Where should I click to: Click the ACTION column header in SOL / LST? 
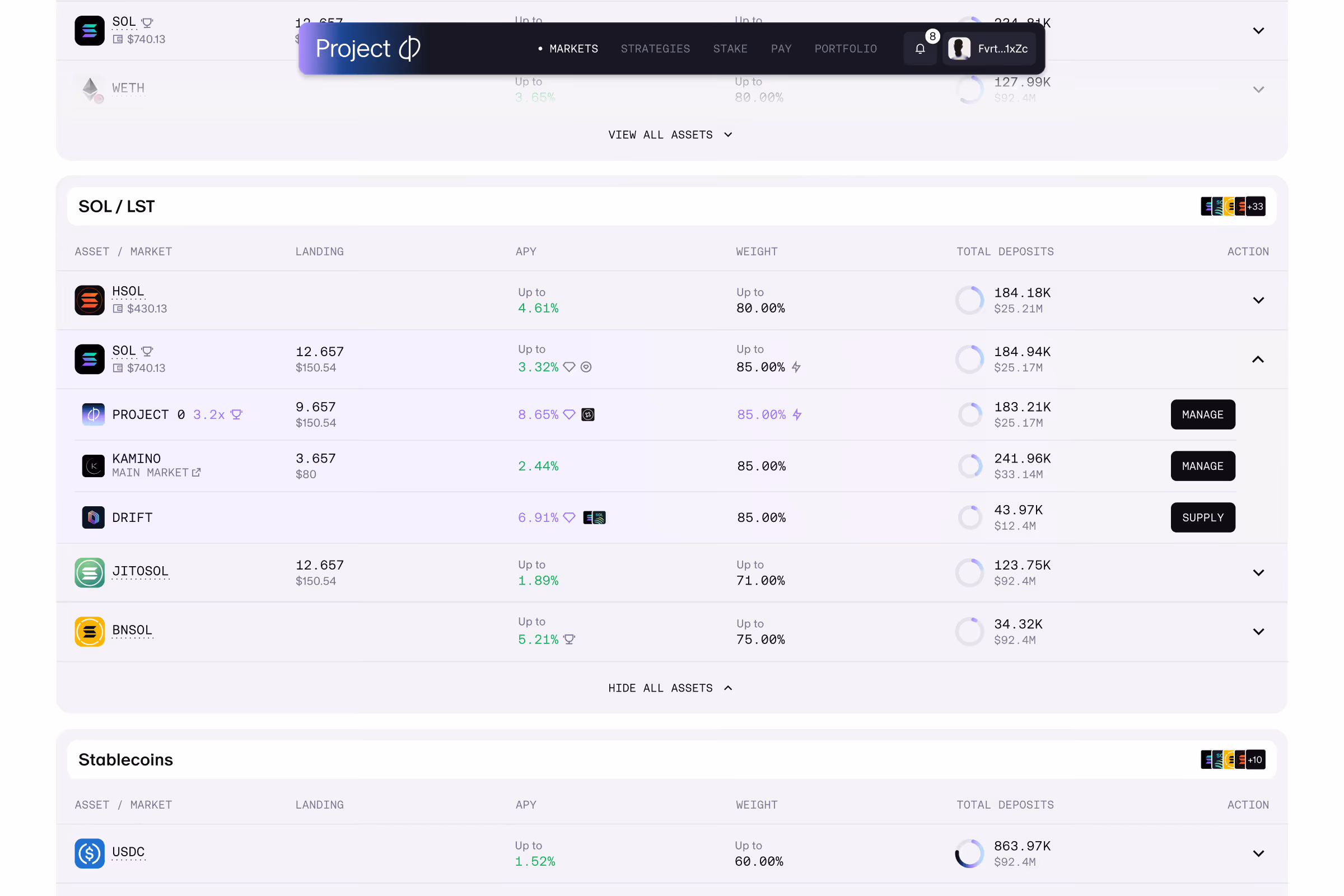[1248, 251]
